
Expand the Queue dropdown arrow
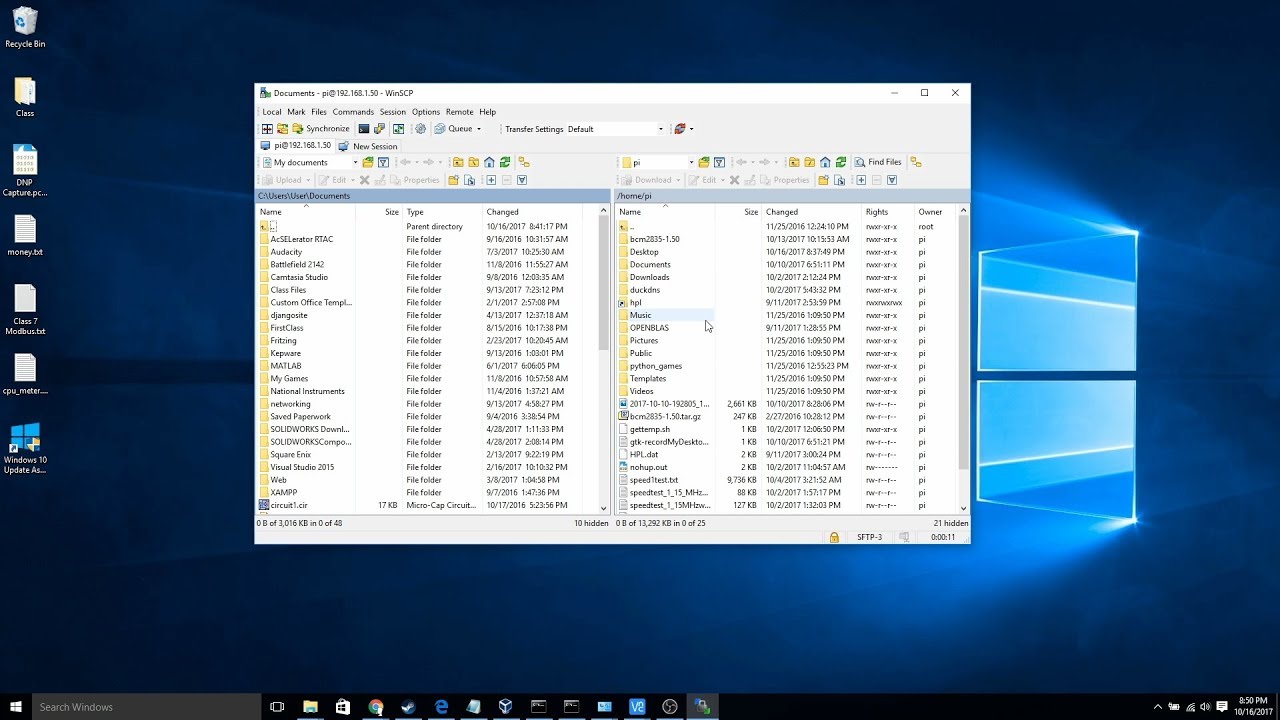[479, 129]
